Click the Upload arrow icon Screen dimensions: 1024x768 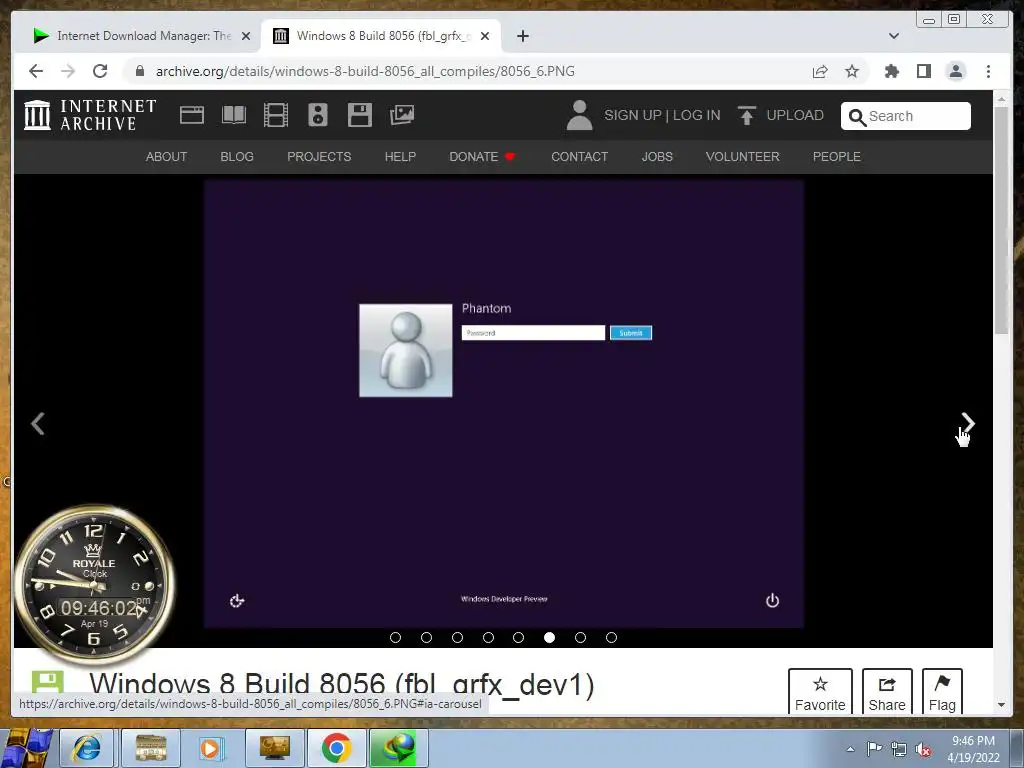pyautogui.click(x=746, y=116)
